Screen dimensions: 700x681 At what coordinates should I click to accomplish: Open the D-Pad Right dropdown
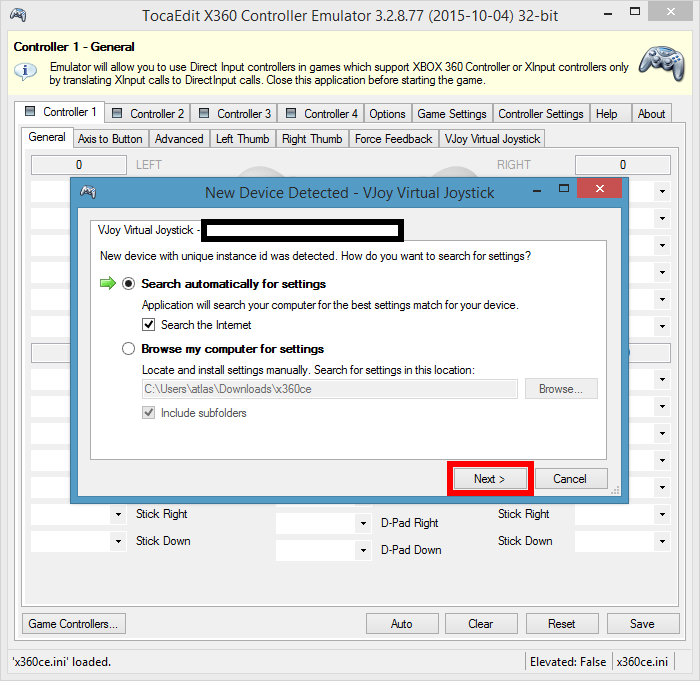tap(363, 523)
